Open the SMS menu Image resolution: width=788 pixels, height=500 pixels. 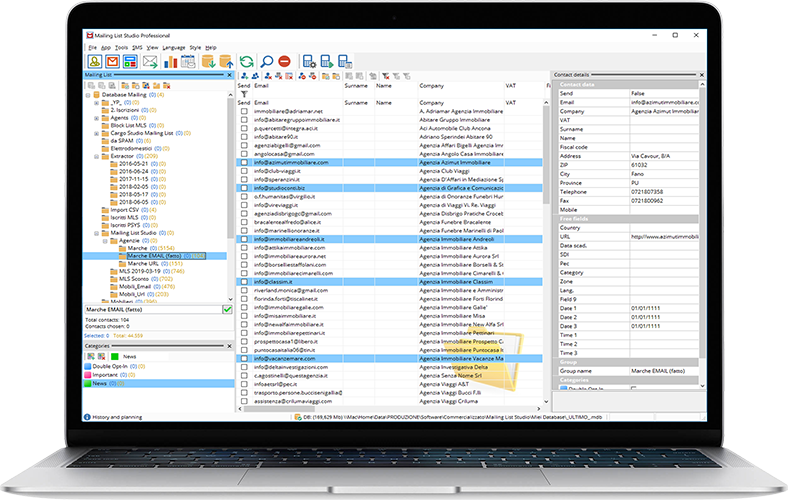(137, 48)
